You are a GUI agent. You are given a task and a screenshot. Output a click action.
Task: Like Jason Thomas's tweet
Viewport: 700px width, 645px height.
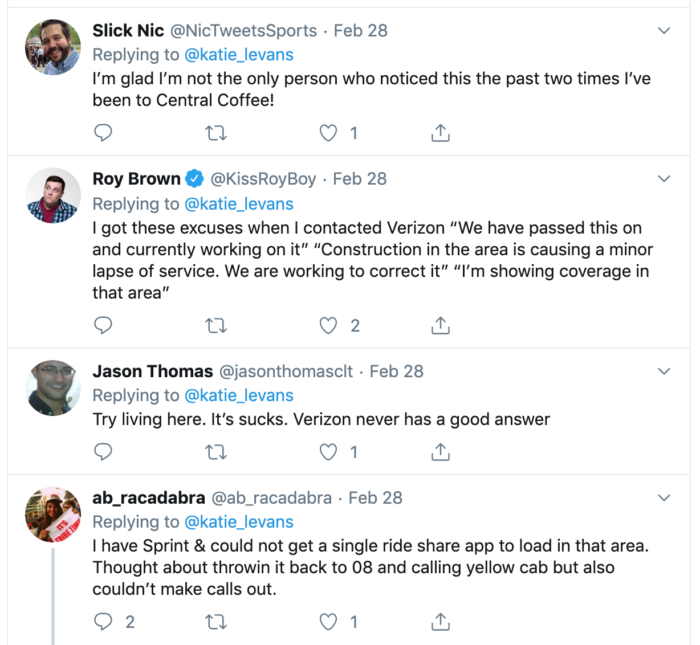point(328,452)
